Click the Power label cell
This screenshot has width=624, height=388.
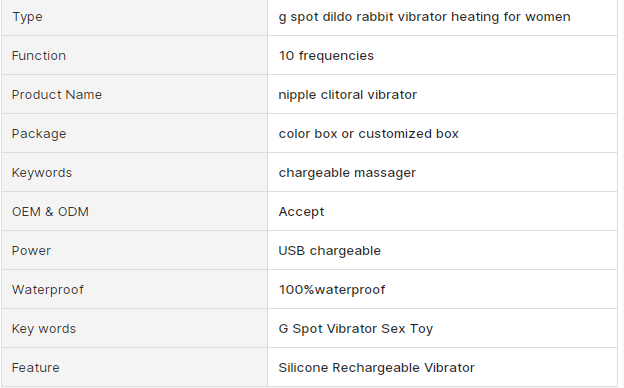(x=135, y=250)
